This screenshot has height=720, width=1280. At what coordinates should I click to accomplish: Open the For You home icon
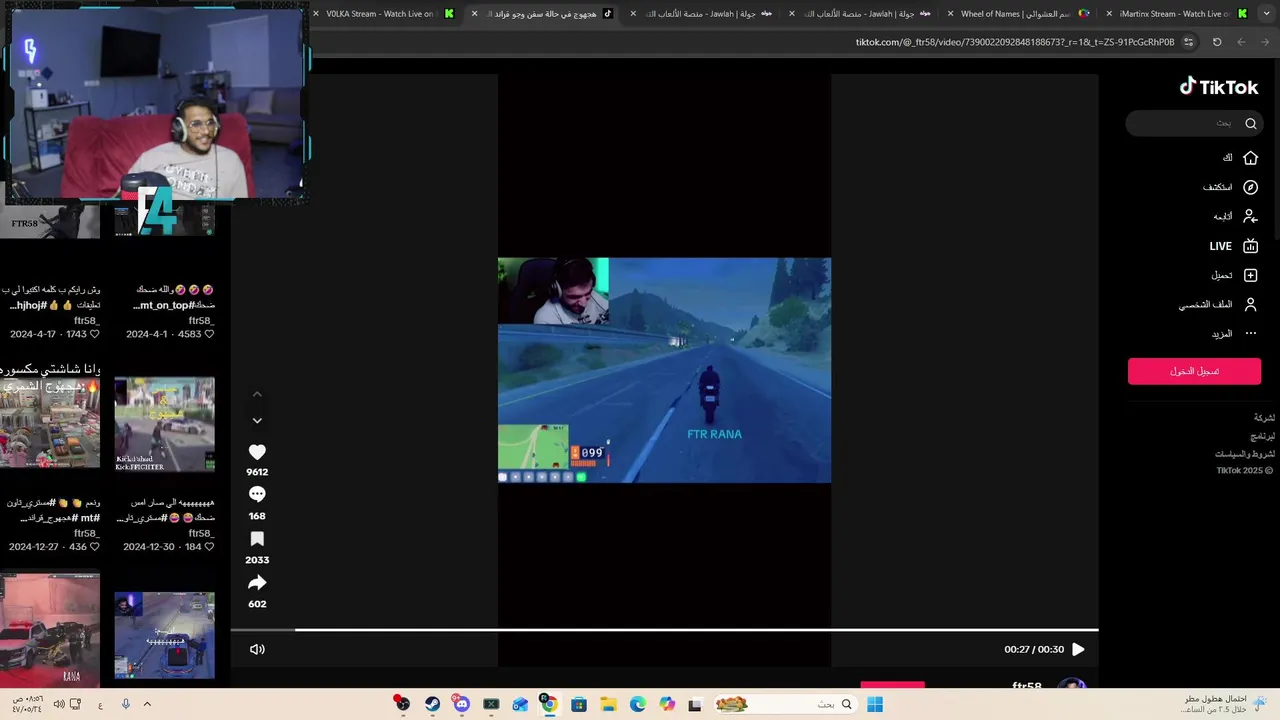point(1250,158)
